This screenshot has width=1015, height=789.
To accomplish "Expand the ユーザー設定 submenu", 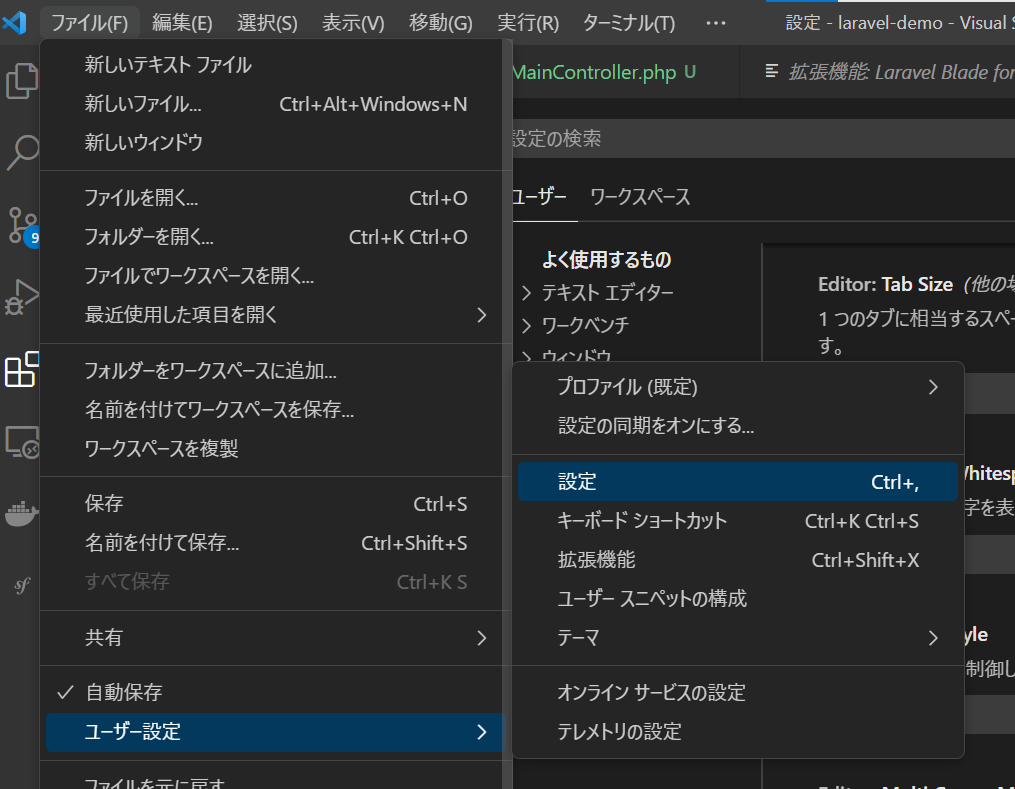I will [x=275, y=732].
